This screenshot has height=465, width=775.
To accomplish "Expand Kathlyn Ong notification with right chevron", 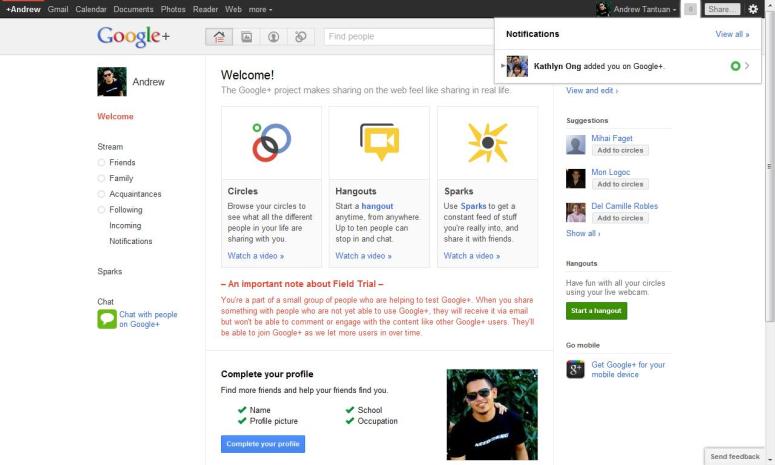I will pos(747,66).
